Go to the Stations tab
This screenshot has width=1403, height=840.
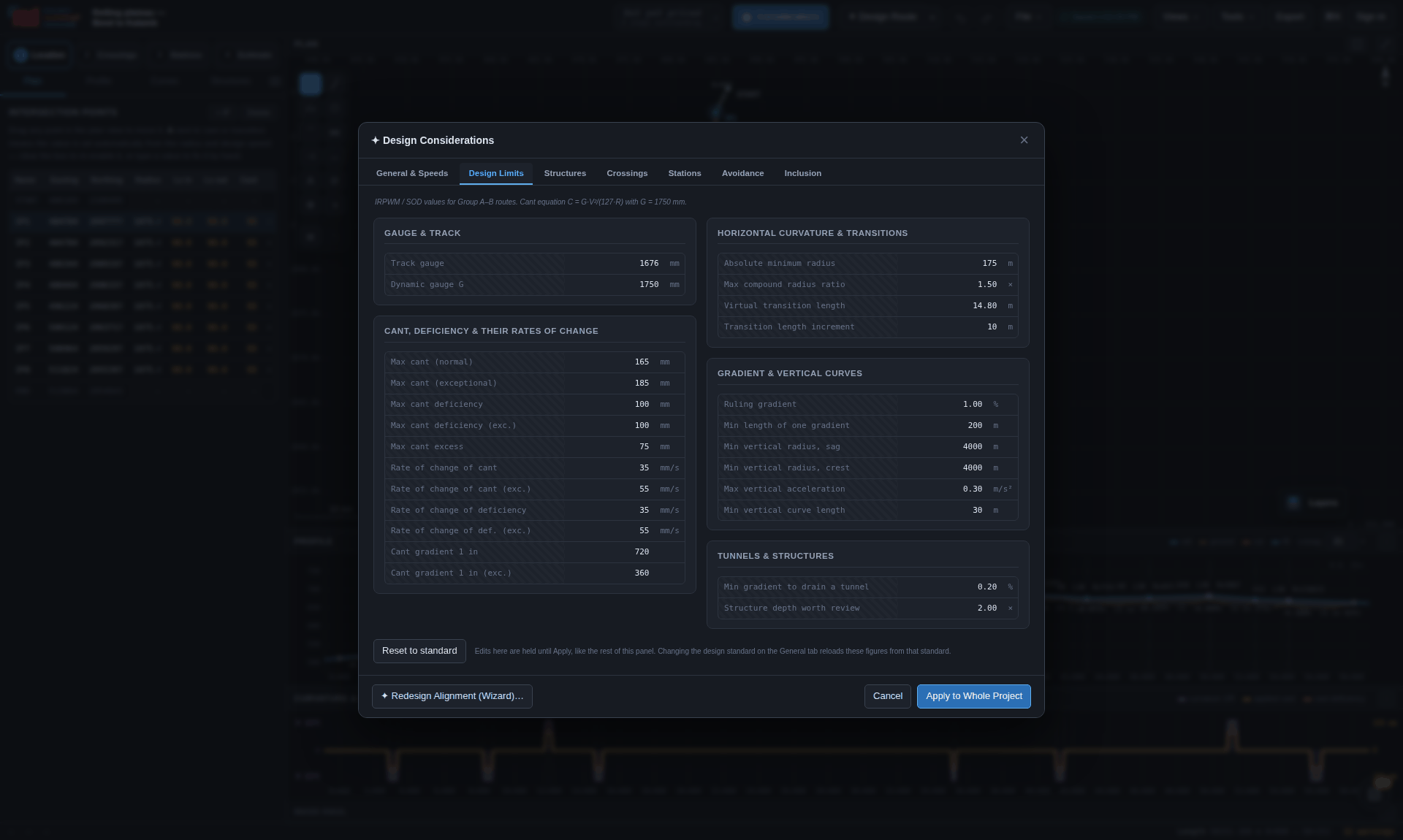coord(685,174)
